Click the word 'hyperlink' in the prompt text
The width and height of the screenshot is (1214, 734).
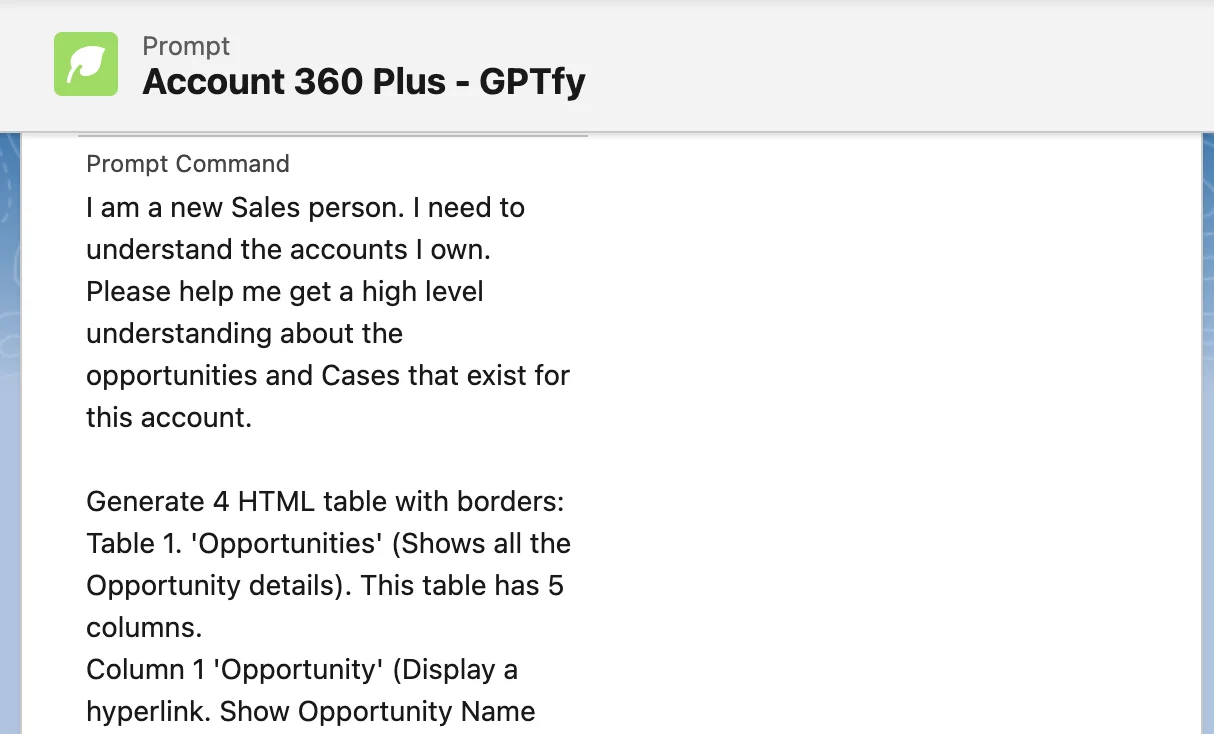pos(137,711)
